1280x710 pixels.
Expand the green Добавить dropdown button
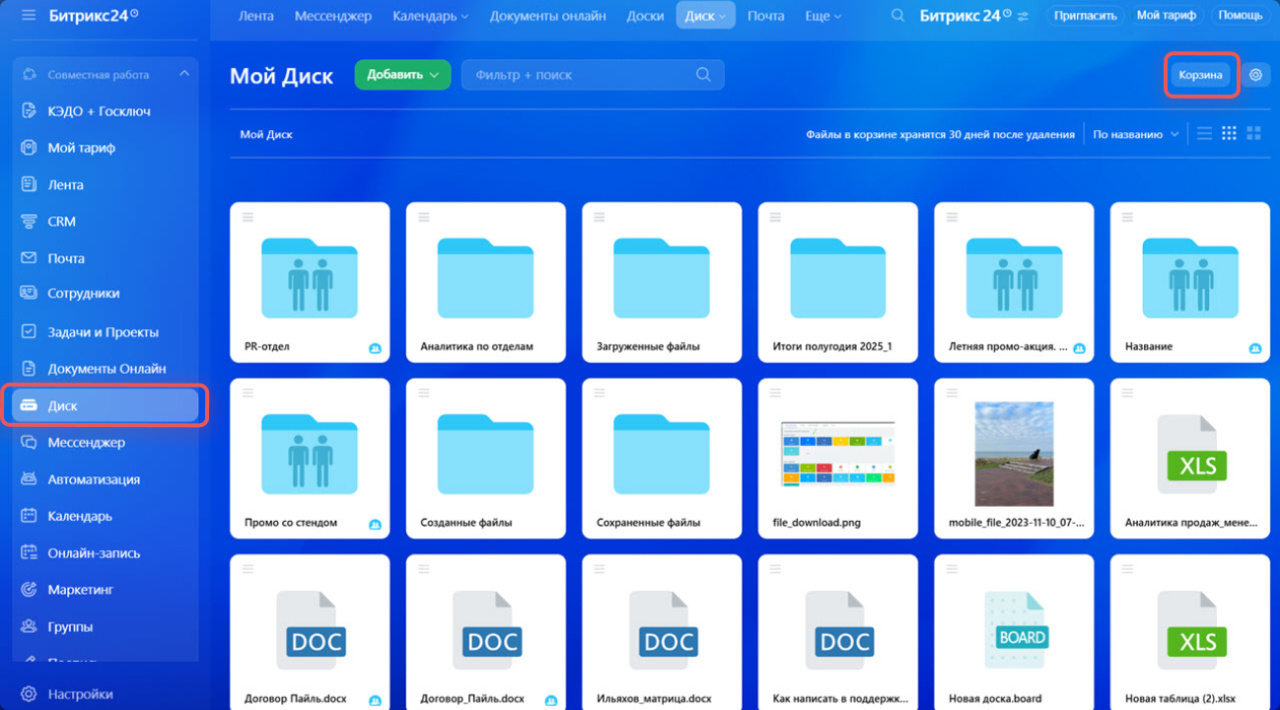click(403, 75)
